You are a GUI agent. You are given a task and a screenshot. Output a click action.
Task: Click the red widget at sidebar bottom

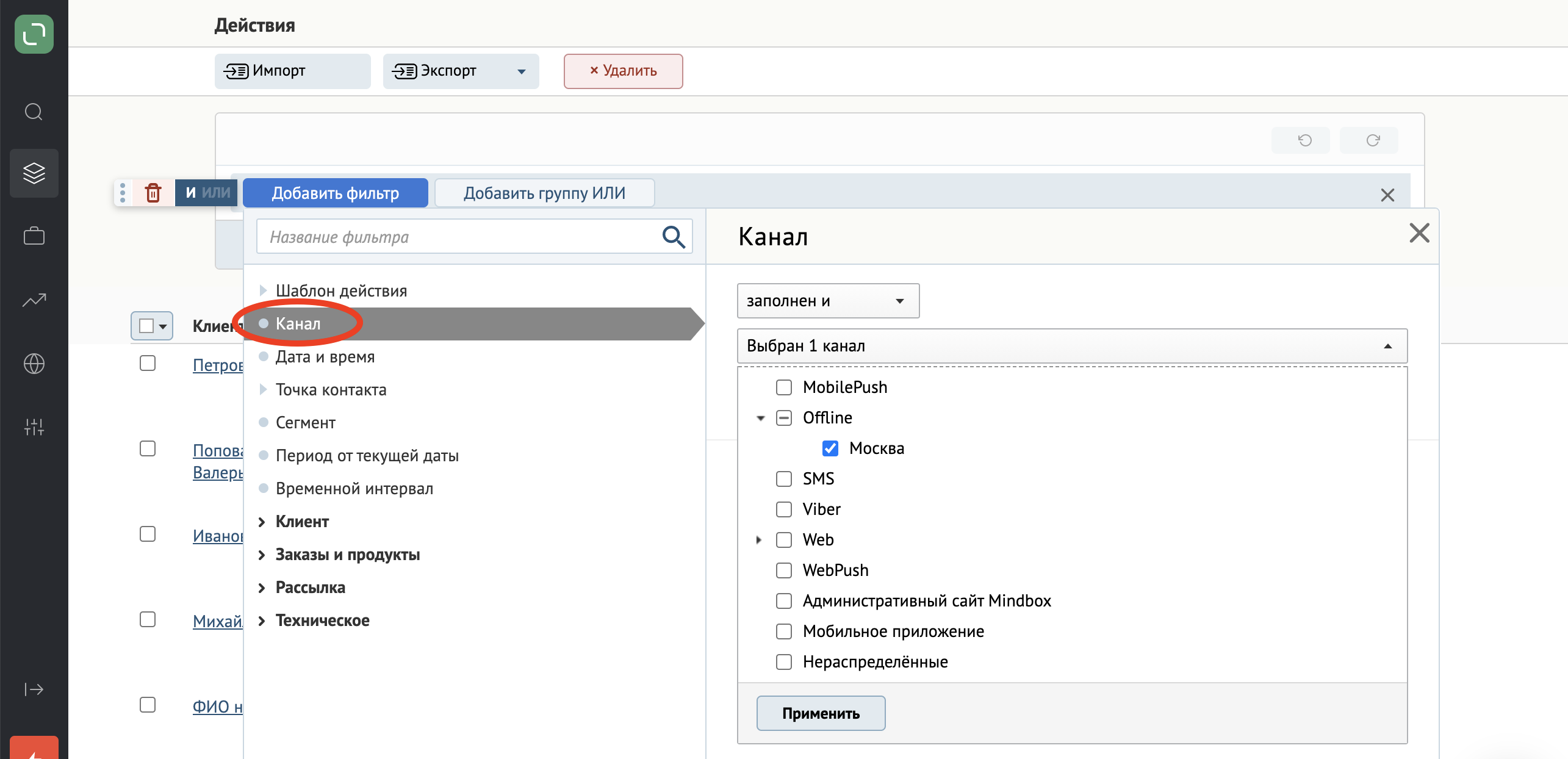pos(34,748)
